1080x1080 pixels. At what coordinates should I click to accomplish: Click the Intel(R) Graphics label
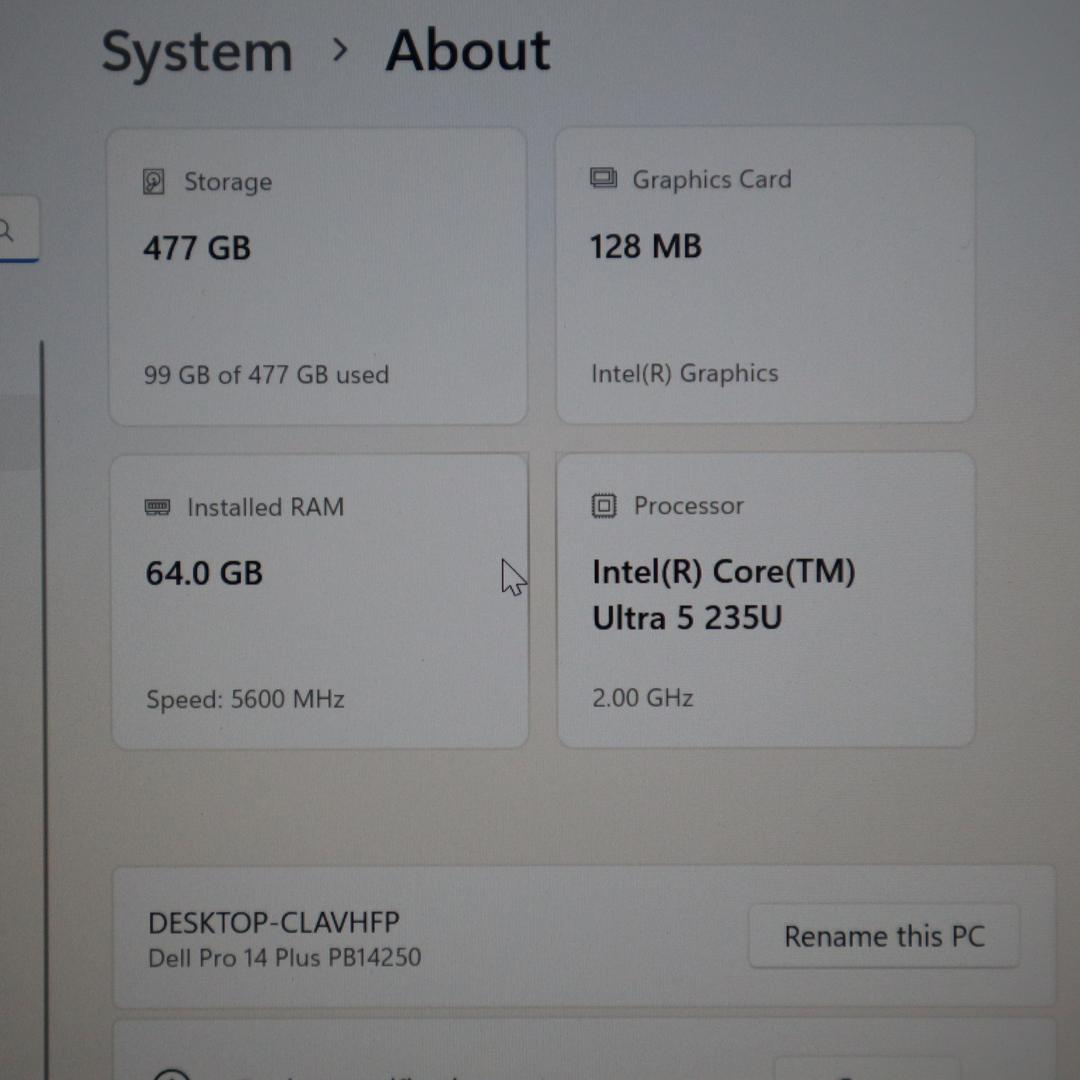684,374
